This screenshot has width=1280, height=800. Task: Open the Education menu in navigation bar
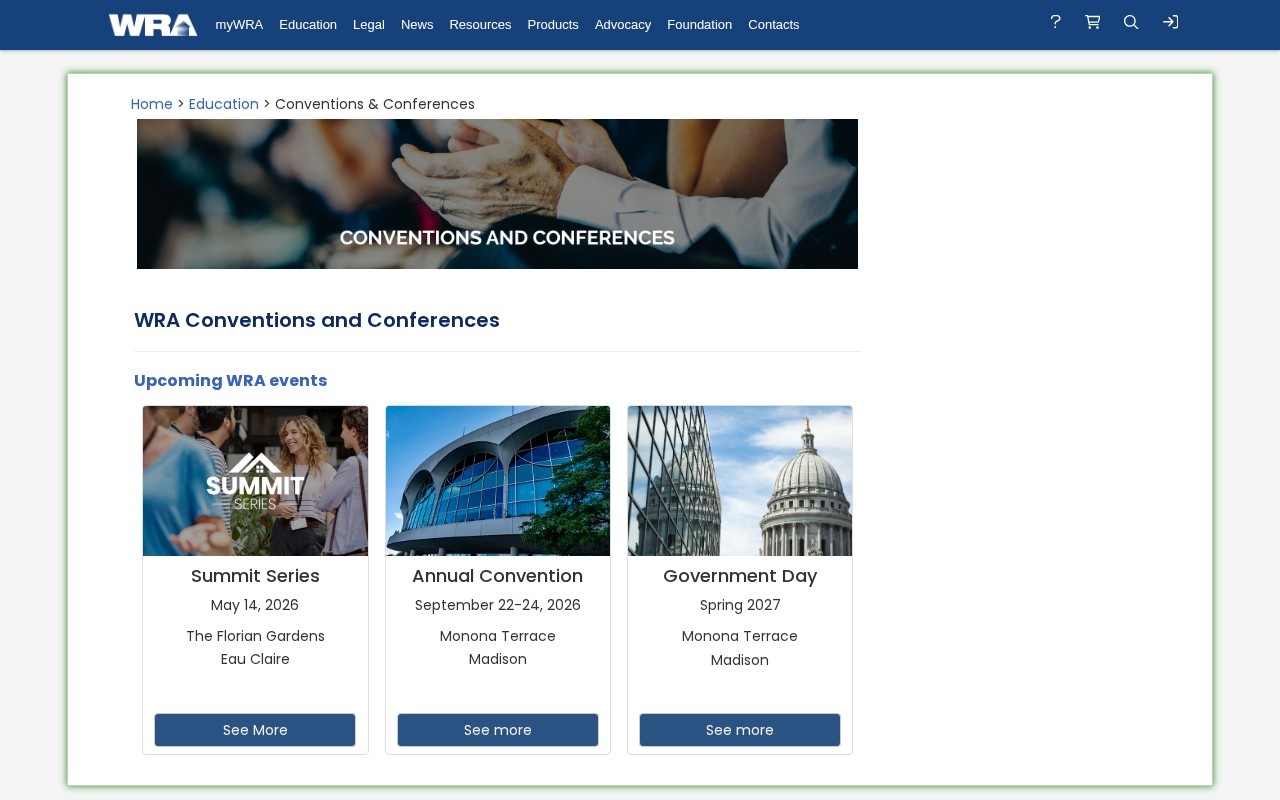coord(308,25)
